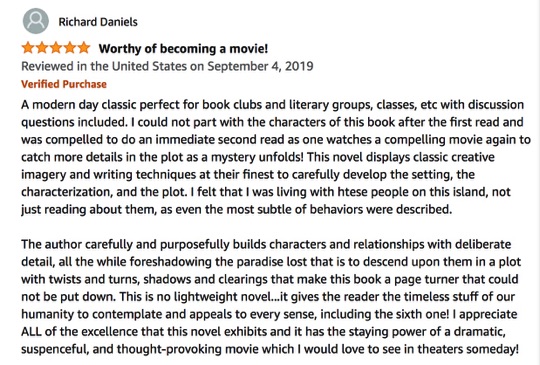Screen dimensions: 540x365
Task: Open the review titled Worthy of becoming a movie!
Action: [x=183, y=49]
